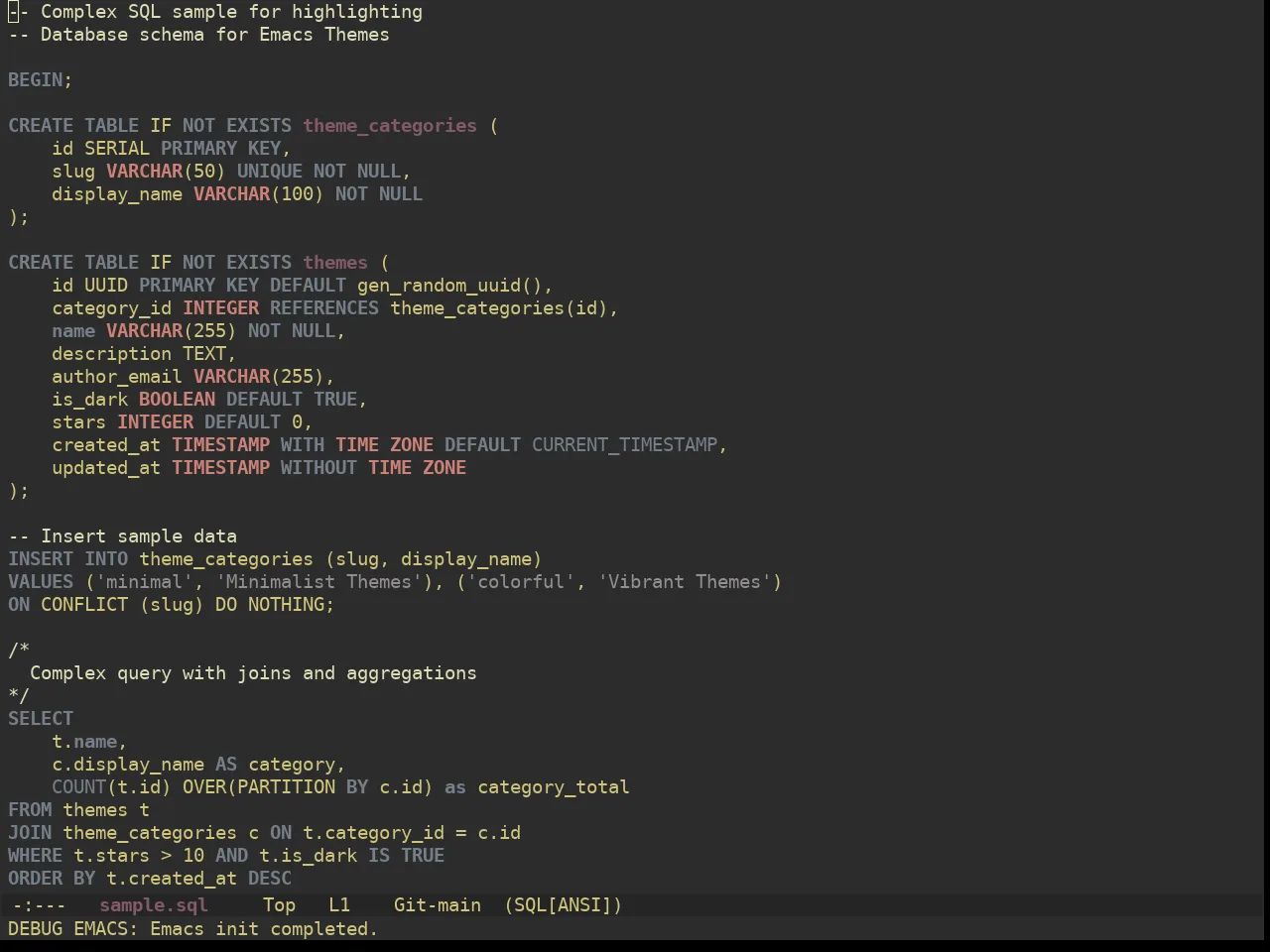Click INSERT INTO keyword
This screenshot has height=952, width=1270.
coord(68,559)
